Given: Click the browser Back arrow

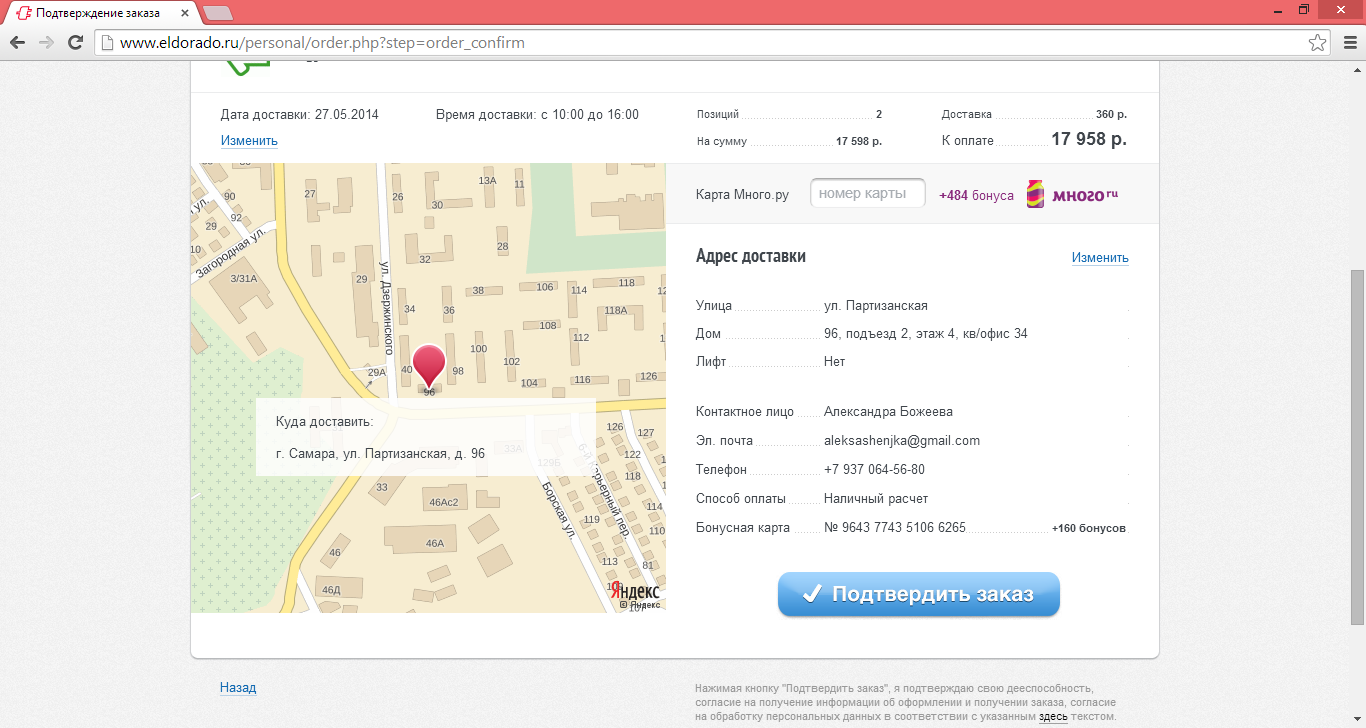Looking at the screenshot, I should 17,43.
